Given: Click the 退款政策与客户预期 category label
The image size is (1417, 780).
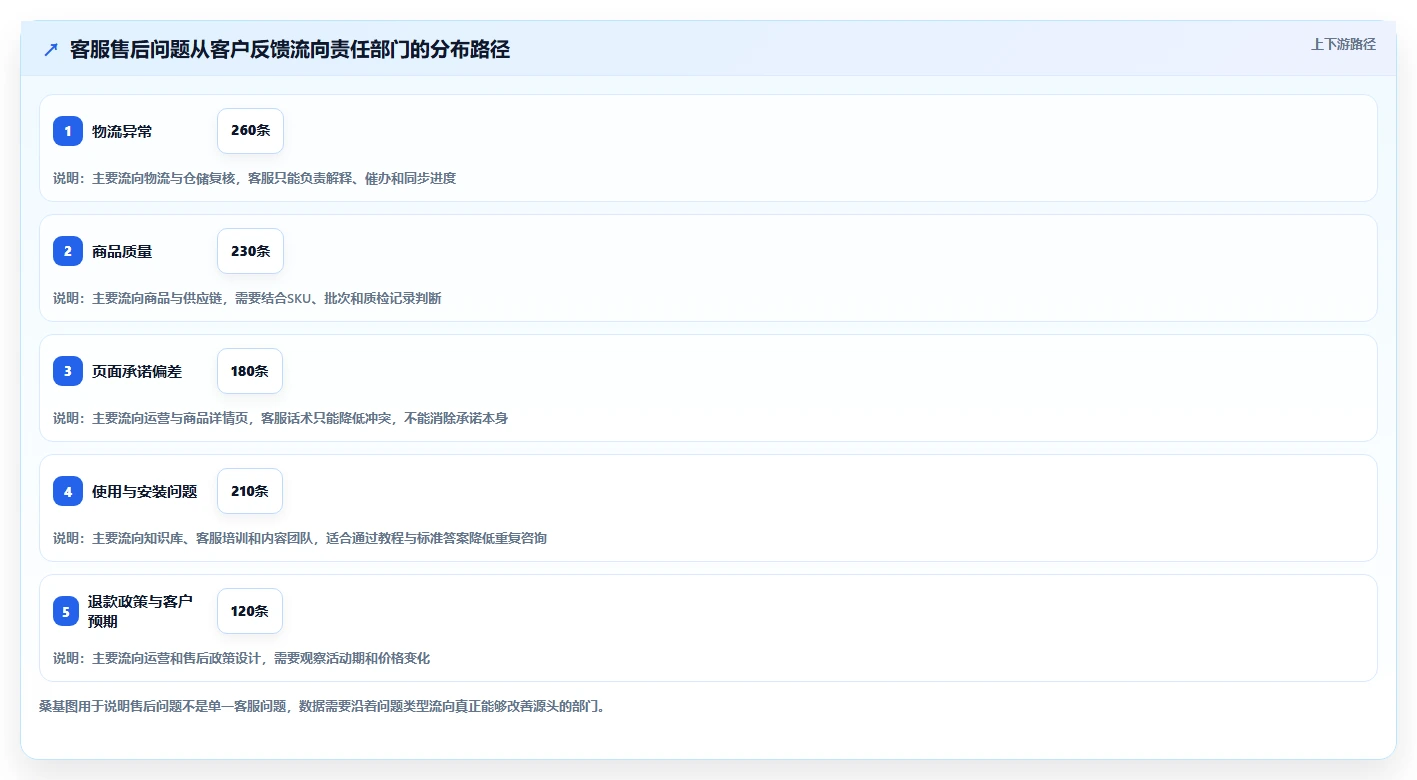Looking at the screenshot, I should click(x=140, y=611).
